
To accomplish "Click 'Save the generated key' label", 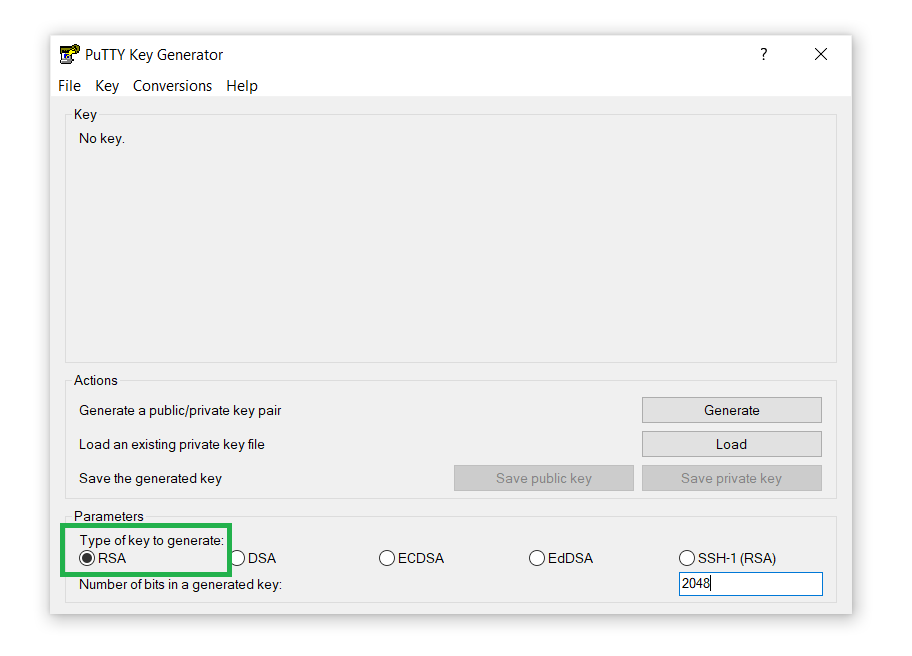I will tap(151, 479).
